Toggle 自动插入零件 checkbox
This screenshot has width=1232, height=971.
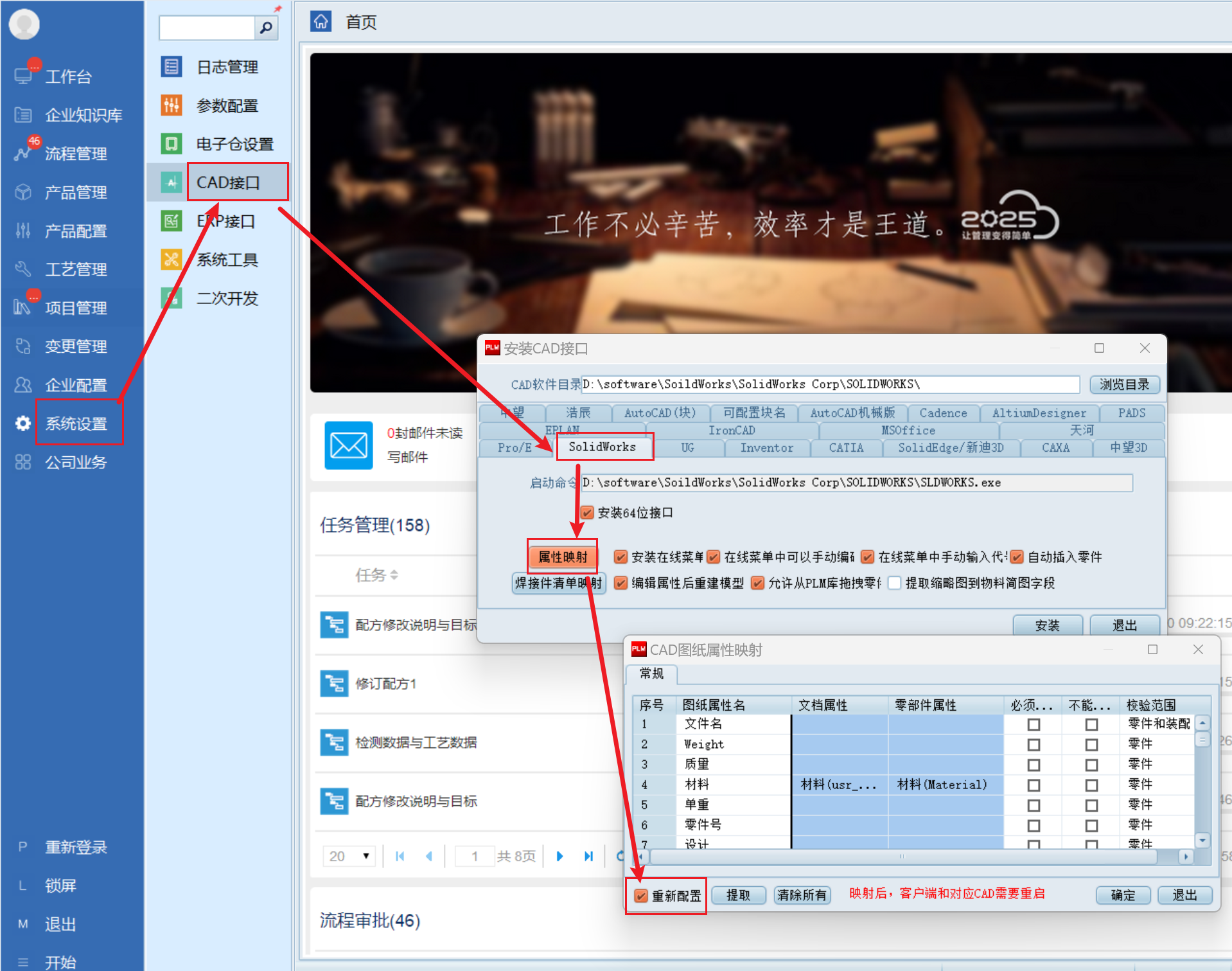pyautogui.click(x=1016, y=557)
